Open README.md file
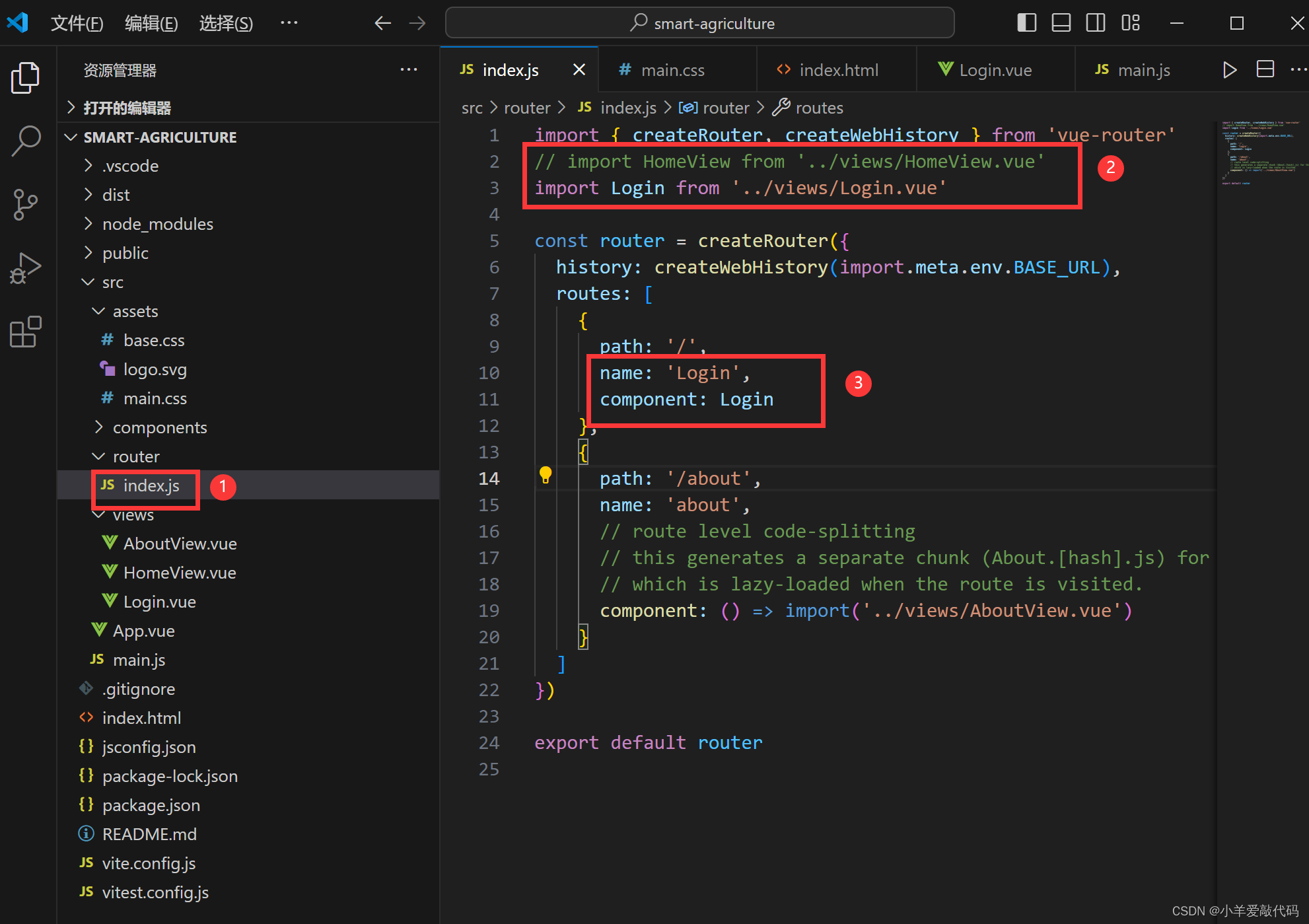This screenshot has height=924, width=1309. click(248, 834)
